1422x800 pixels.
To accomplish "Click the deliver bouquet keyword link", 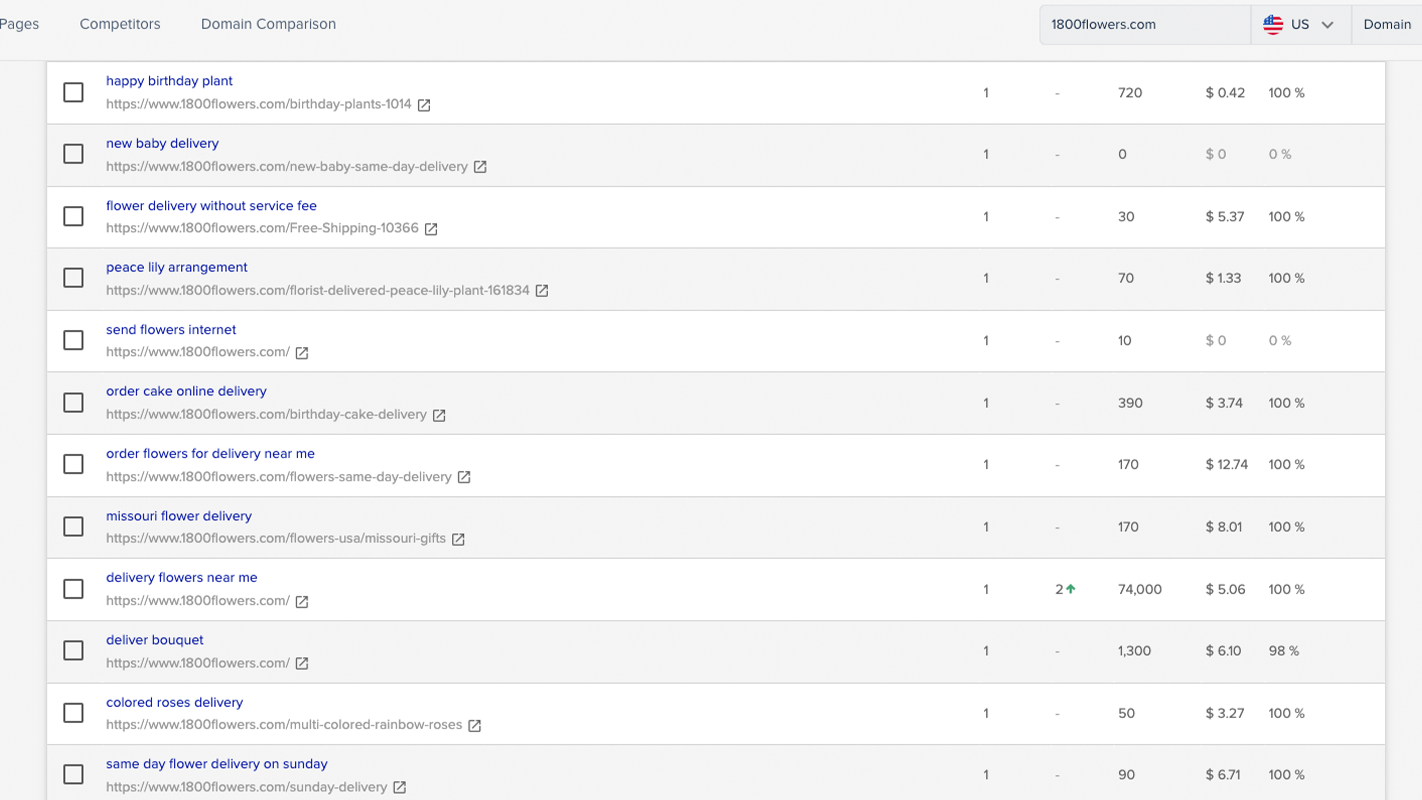I will pos(155,640).
